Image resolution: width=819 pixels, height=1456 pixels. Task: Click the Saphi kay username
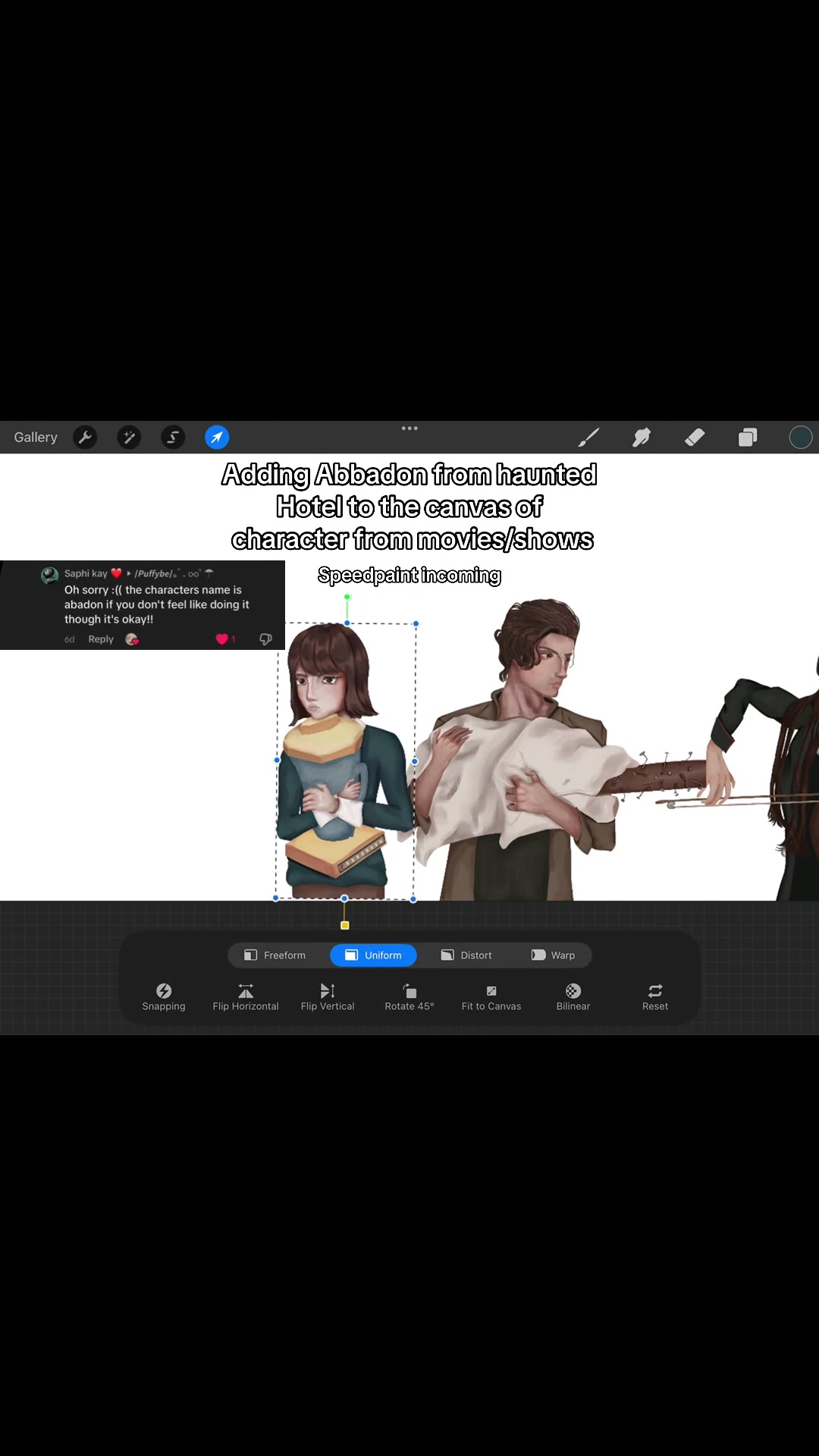pos(86,573)
